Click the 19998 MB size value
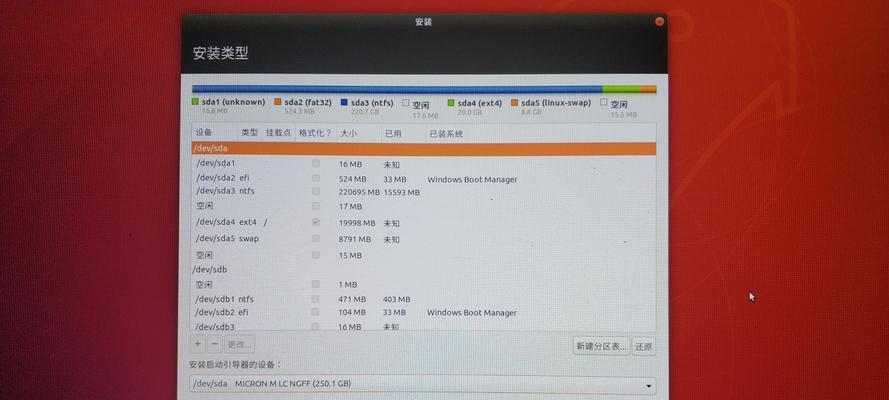This screenshot has width=889, height=400. click(357, 223)
